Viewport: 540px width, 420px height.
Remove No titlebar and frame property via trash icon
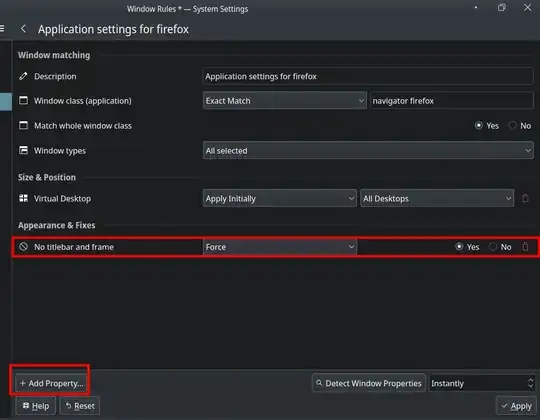coord(525,246)
